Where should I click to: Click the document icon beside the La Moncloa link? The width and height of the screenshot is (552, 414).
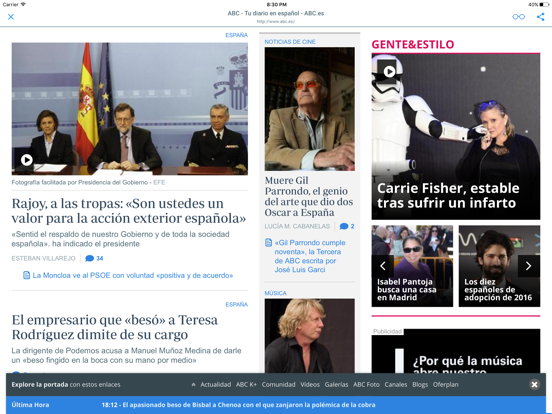[26, 275]
